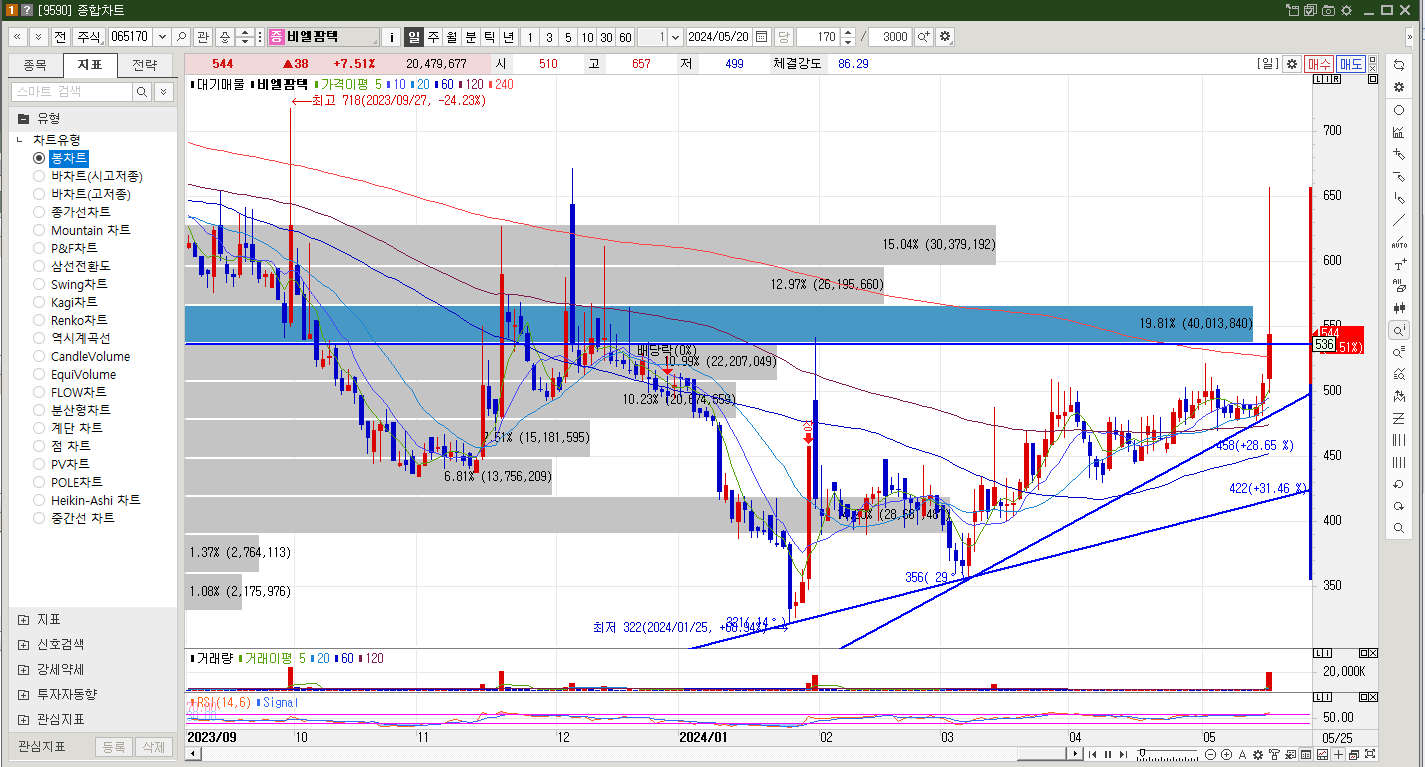Viewport: 1425px width, 767px height.
Task: Expand smart search options chevron
Action: coord(164,92)
